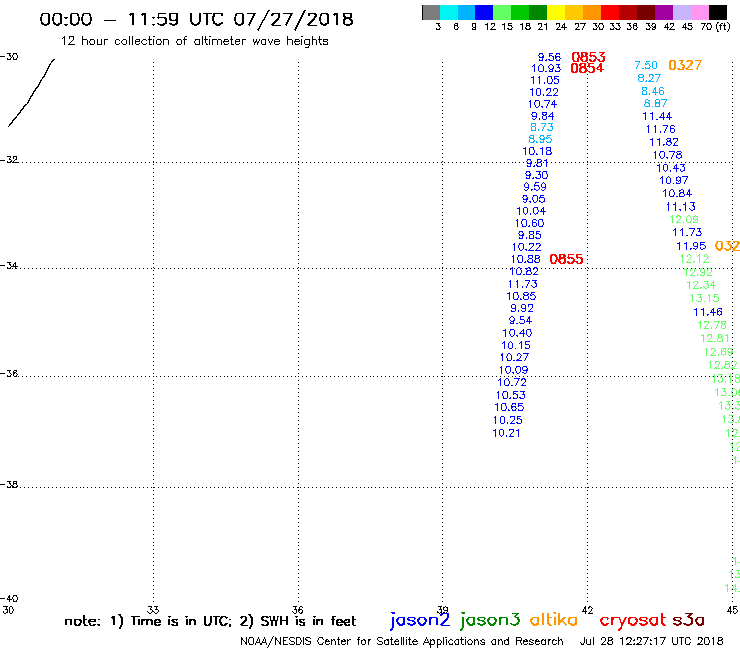This screenshot has width=740, height=650.
Task: Click the 36 longitude axis label
Action: pos(297,610)
